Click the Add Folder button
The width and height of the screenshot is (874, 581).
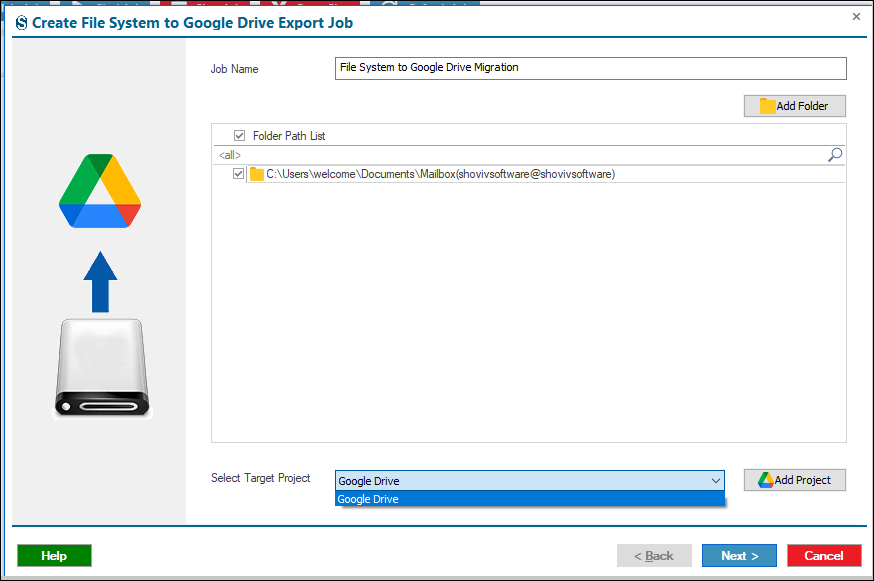click(794, 106)
